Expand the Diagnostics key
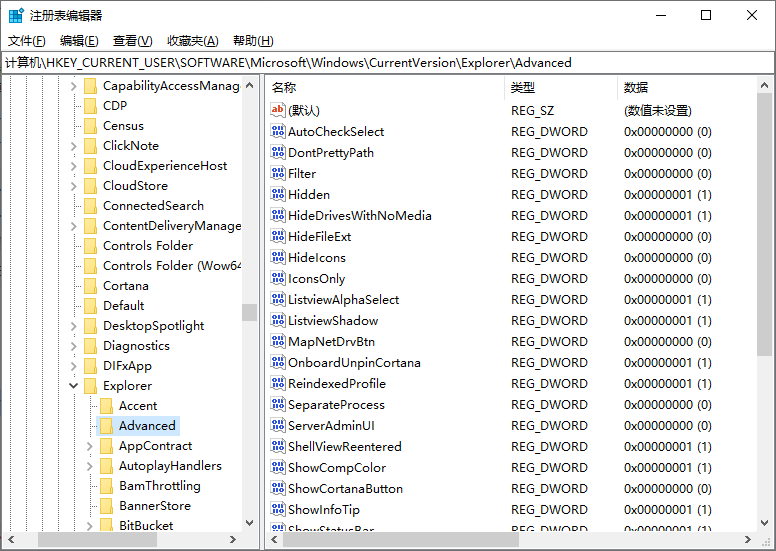This screenshot has width=776, height=551. pos(74,346)
